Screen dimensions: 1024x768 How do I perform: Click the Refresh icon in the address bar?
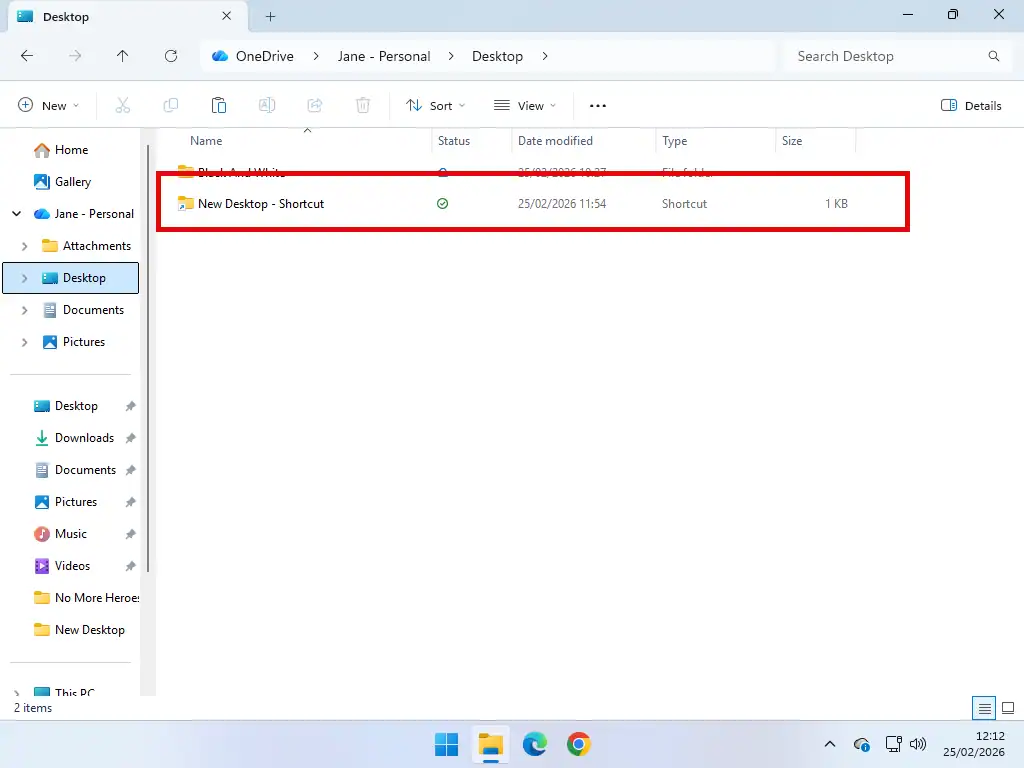point(170,56)
